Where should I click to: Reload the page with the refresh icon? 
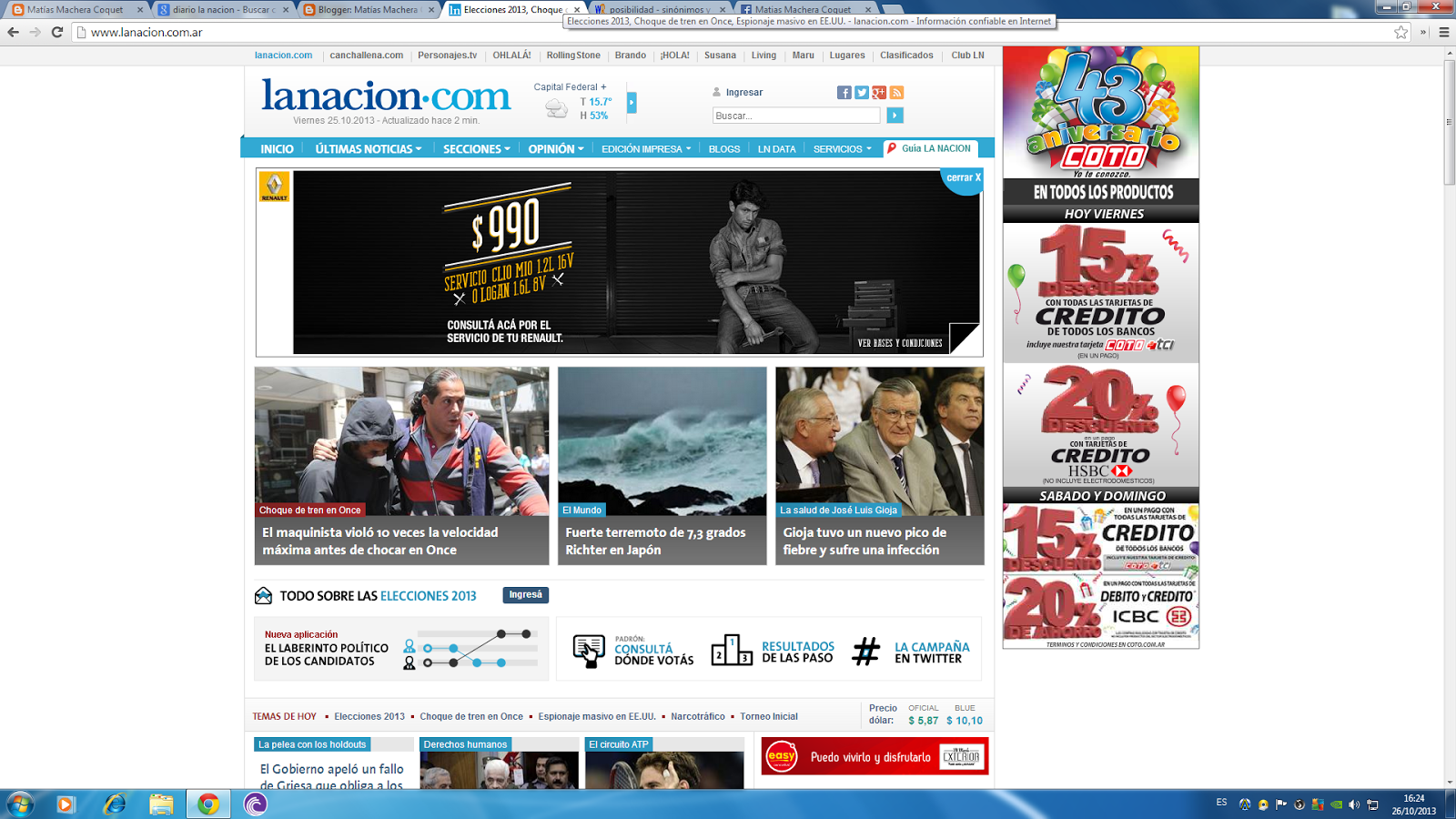click(x=56, y=32)
